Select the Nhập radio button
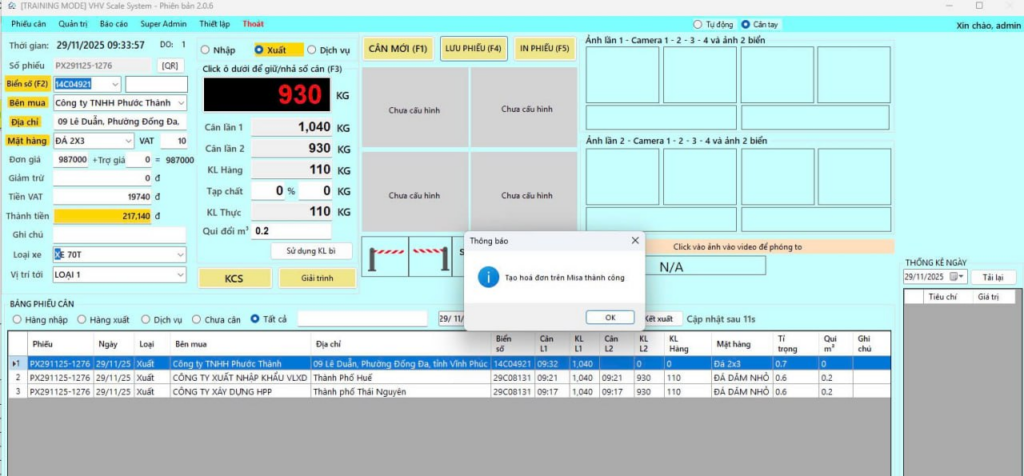Screen dimensions: 1024x476 coord(206,49)
